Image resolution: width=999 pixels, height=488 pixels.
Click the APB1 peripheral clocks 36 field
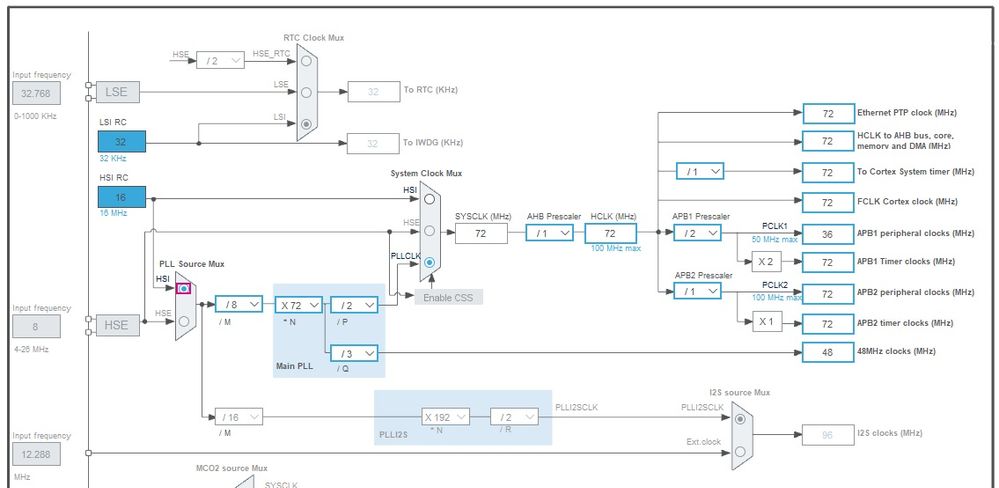point(828,234)
